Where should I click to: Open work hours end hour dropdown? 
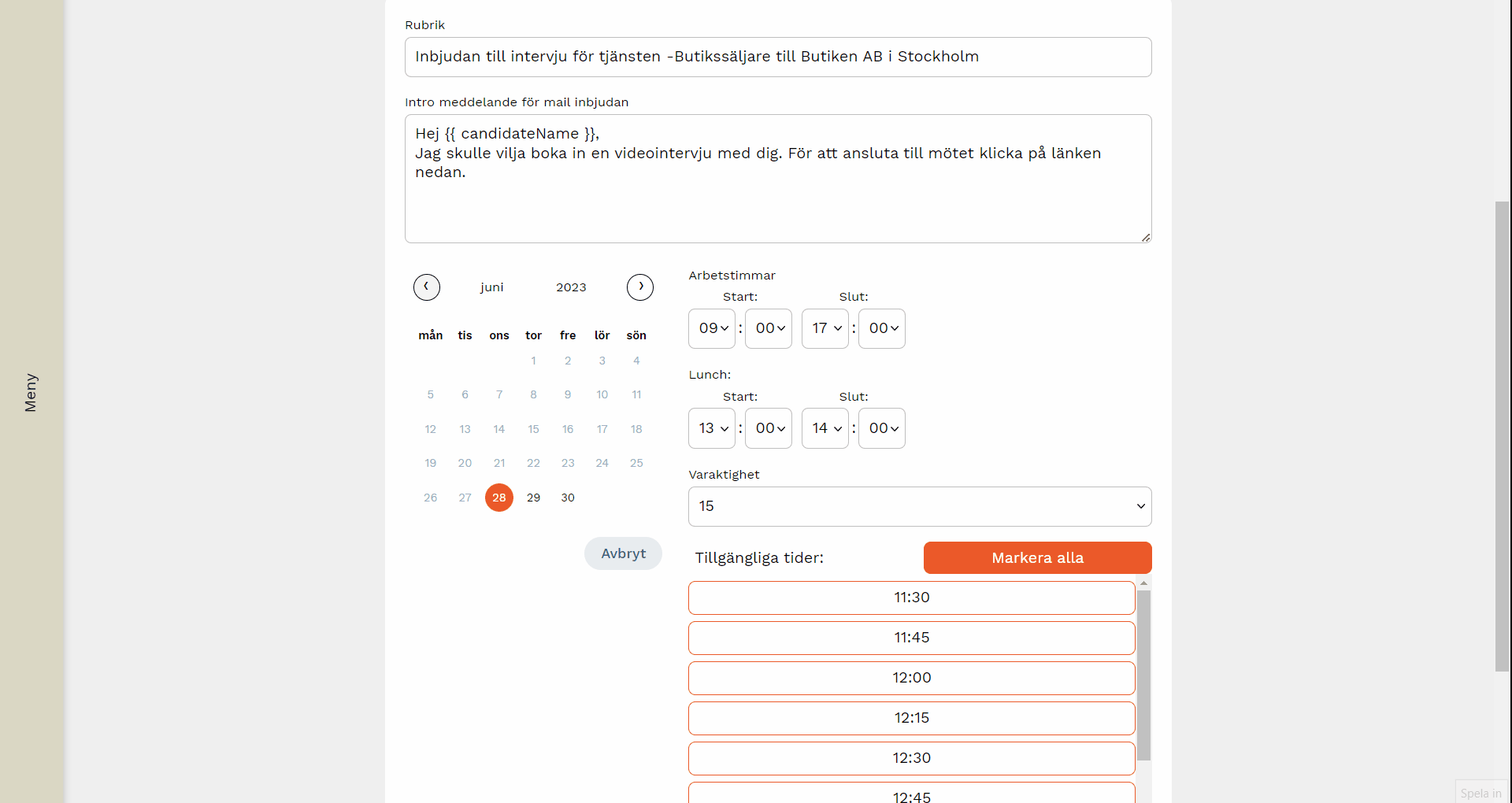[825, 328]
